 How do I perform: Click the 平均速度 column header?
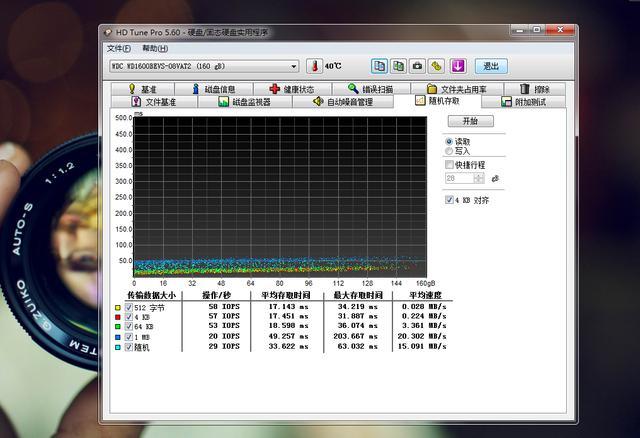(x=425, y=295)
